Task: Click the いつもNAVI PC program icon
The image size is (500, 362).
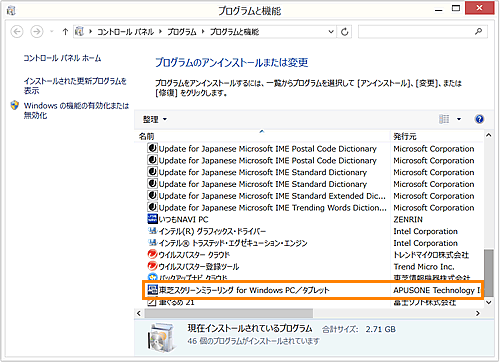Action: tap(152, 219)
